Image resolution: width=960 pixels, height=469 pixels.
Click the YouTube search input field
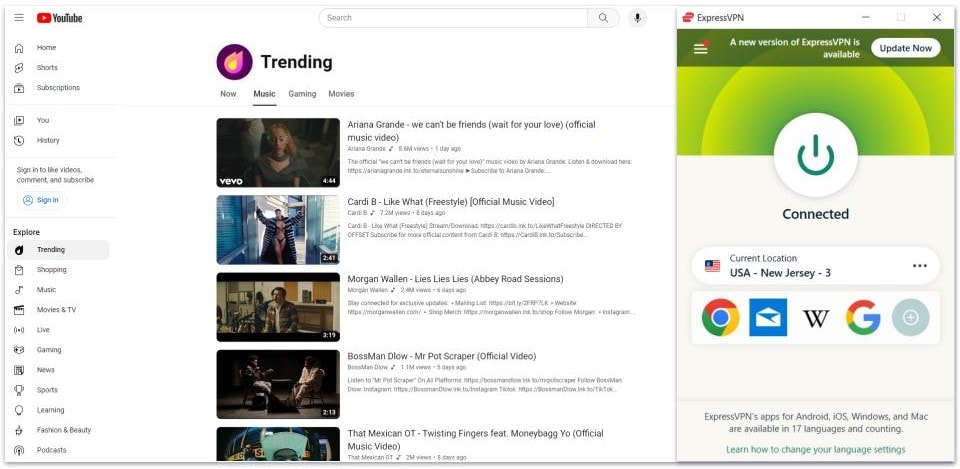click(453, 18)
